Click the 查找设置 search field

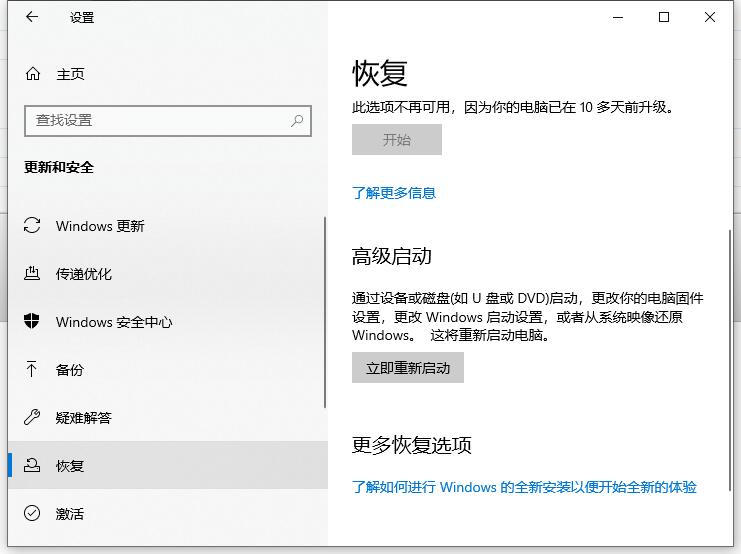click(x=168, y=121)
